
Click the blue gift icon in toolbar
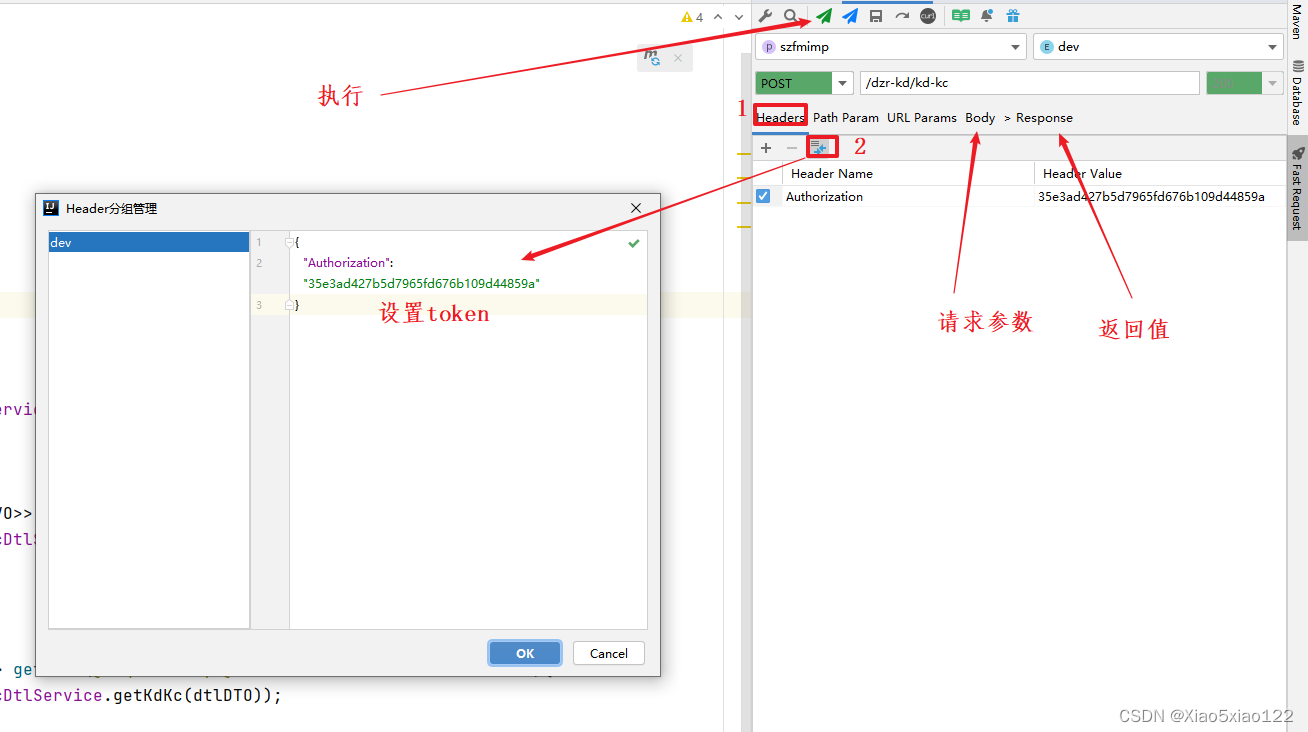click(1013, 16)
